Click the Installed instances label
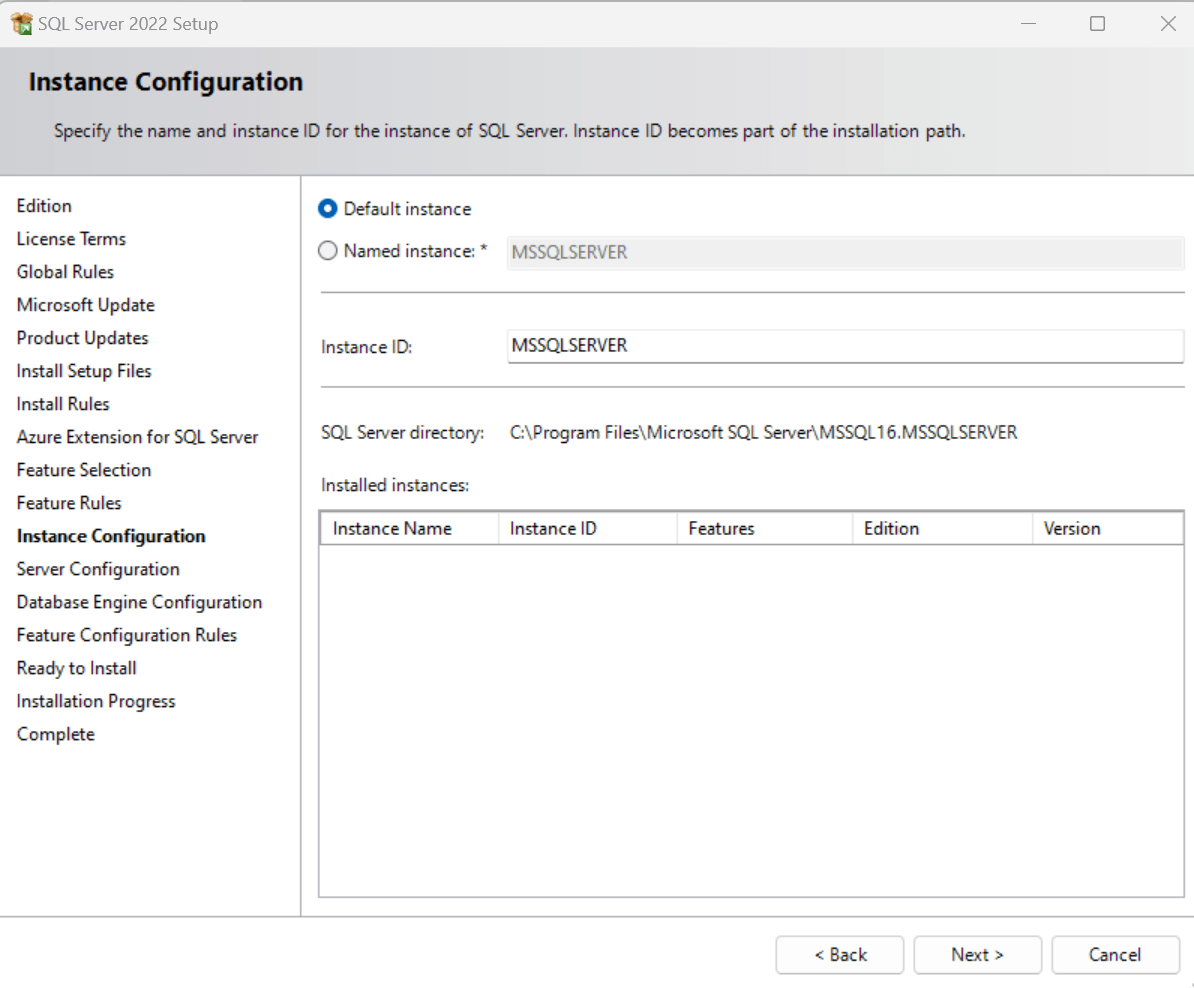The height and width of the screenshot is (988, 1194). [x=394, y=485]
